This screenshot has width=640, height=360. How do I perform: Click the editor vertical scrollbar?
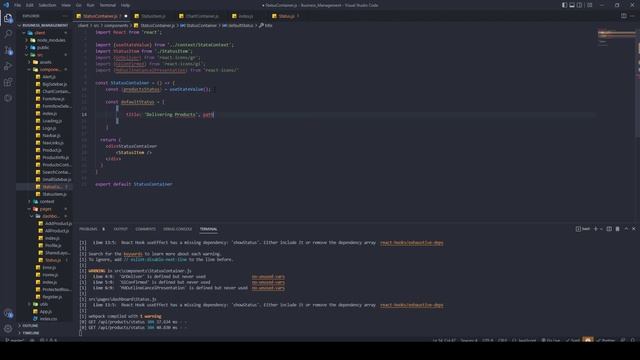638,82
